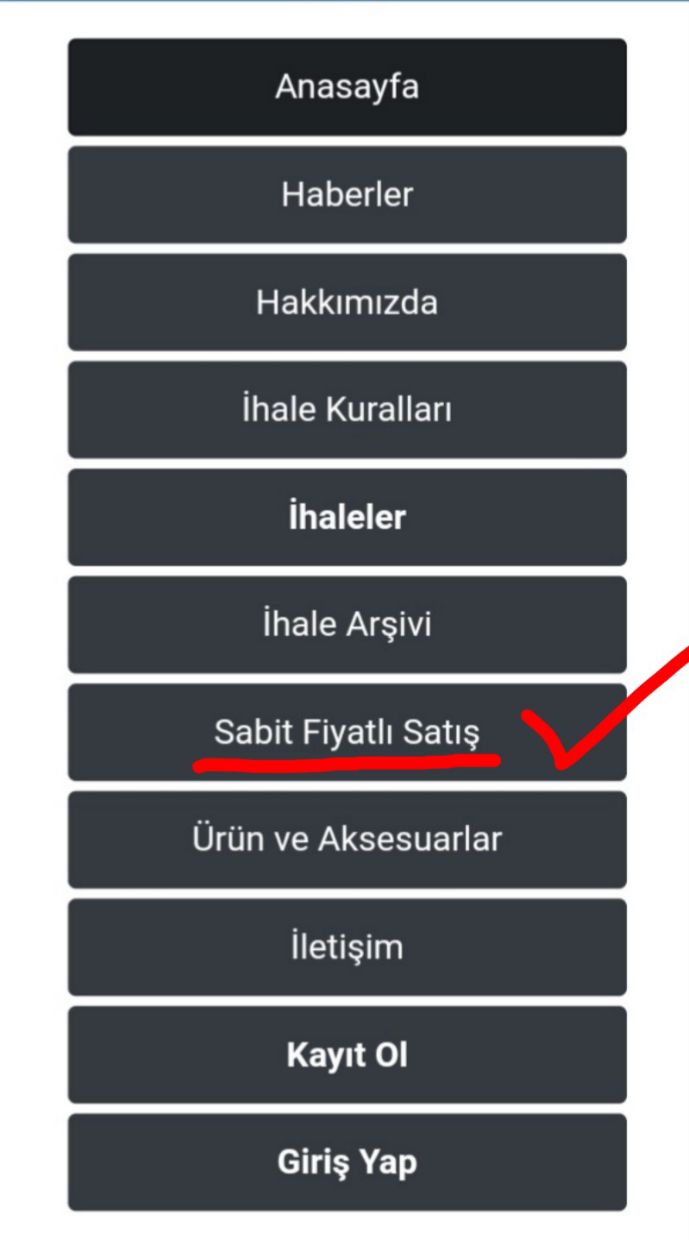The height and width of the screenshot is (1240, 689).
Task: Open the contact entry above Kayıt Ol
Action: [347, 946]
